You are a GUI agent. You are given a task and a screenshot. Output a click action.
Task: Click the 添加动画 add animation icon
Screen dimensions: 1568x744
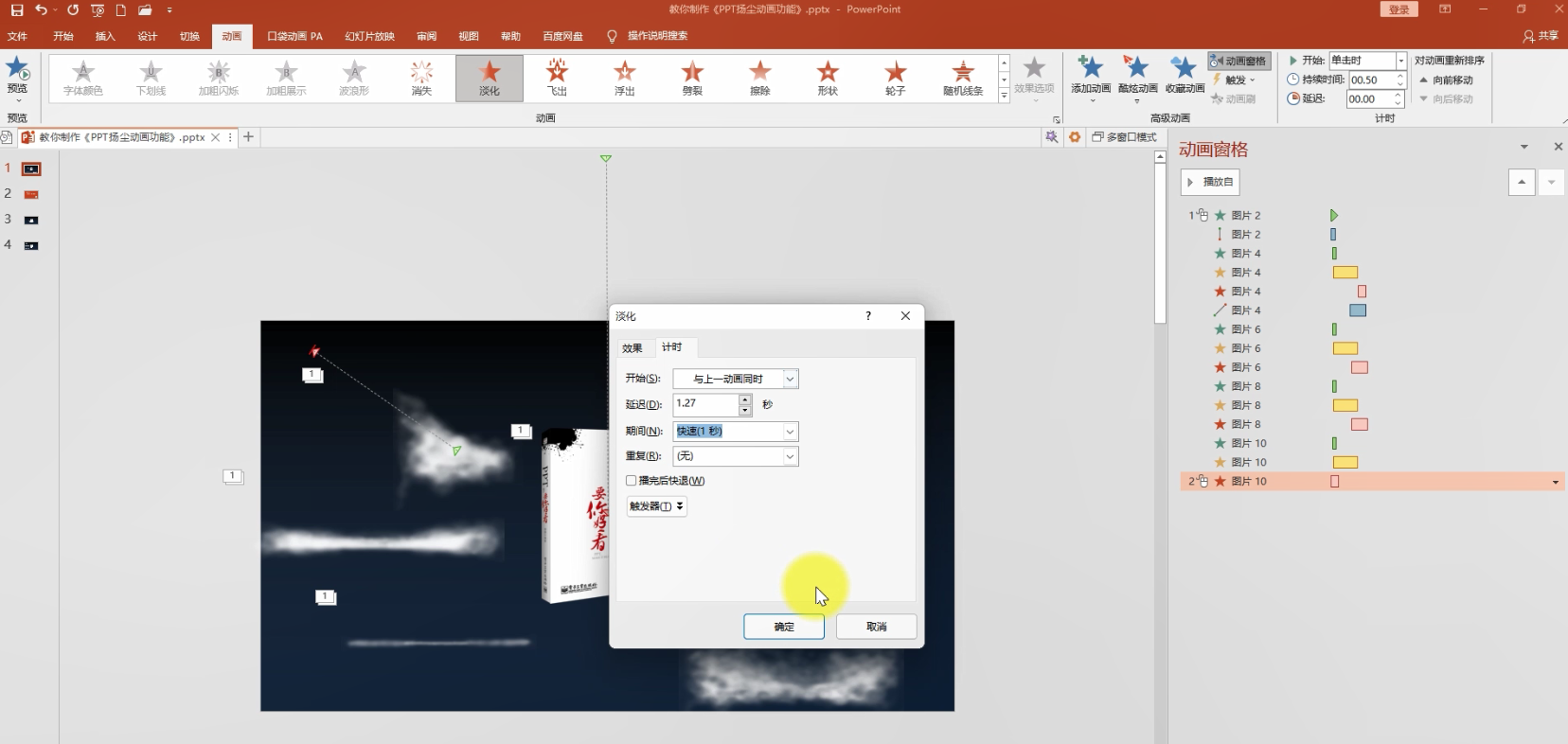[x=1091, y=67]
